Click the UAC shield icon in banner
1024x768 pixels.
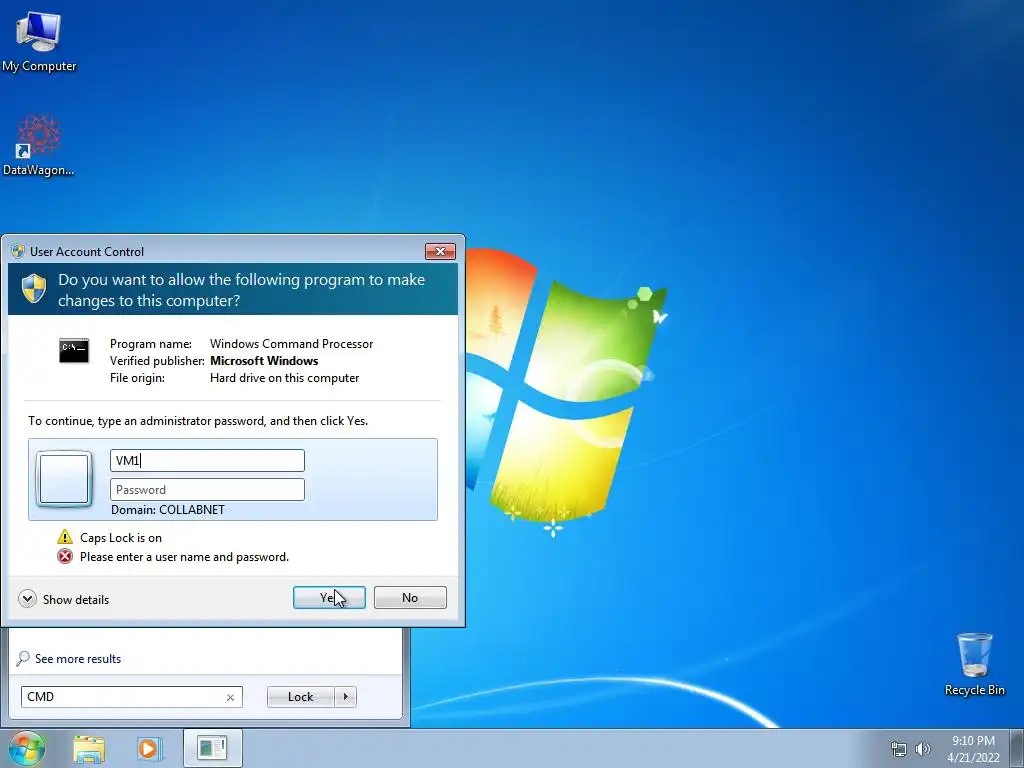tap(34, 289)
